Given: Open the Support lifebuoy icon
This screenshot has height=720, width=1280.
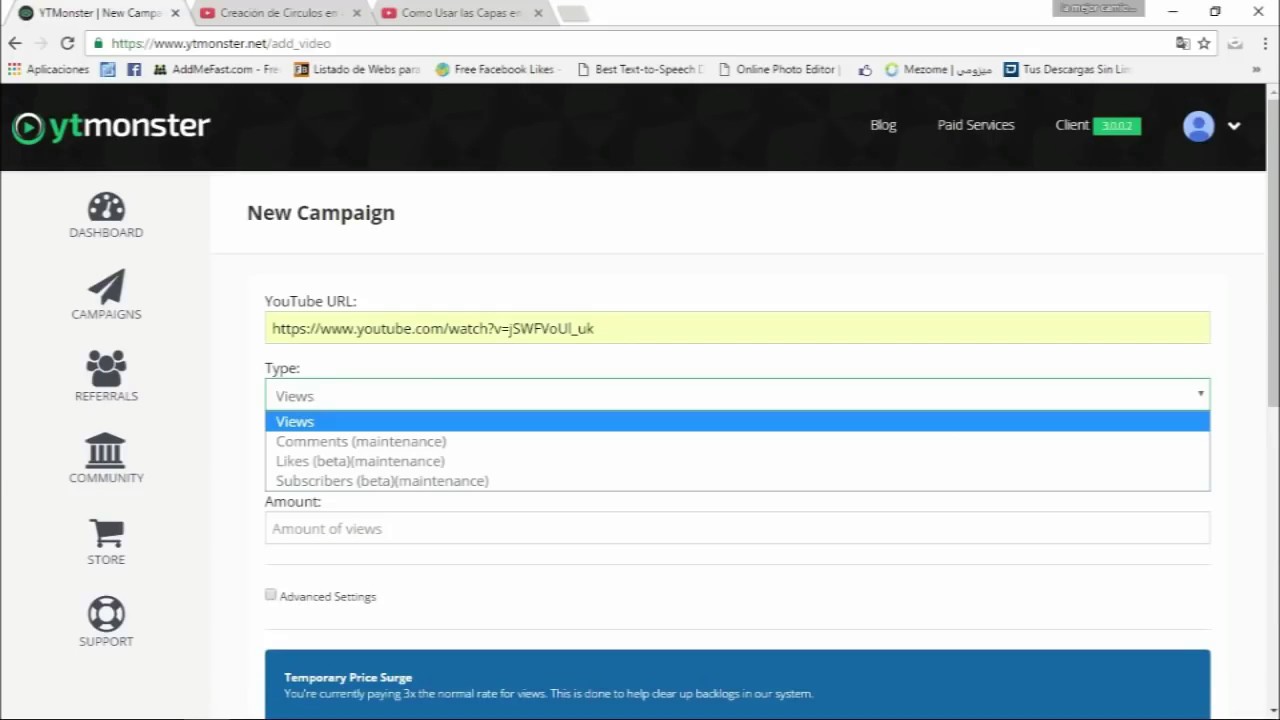Looking at the screenshot, I should [x=106, y=614].
